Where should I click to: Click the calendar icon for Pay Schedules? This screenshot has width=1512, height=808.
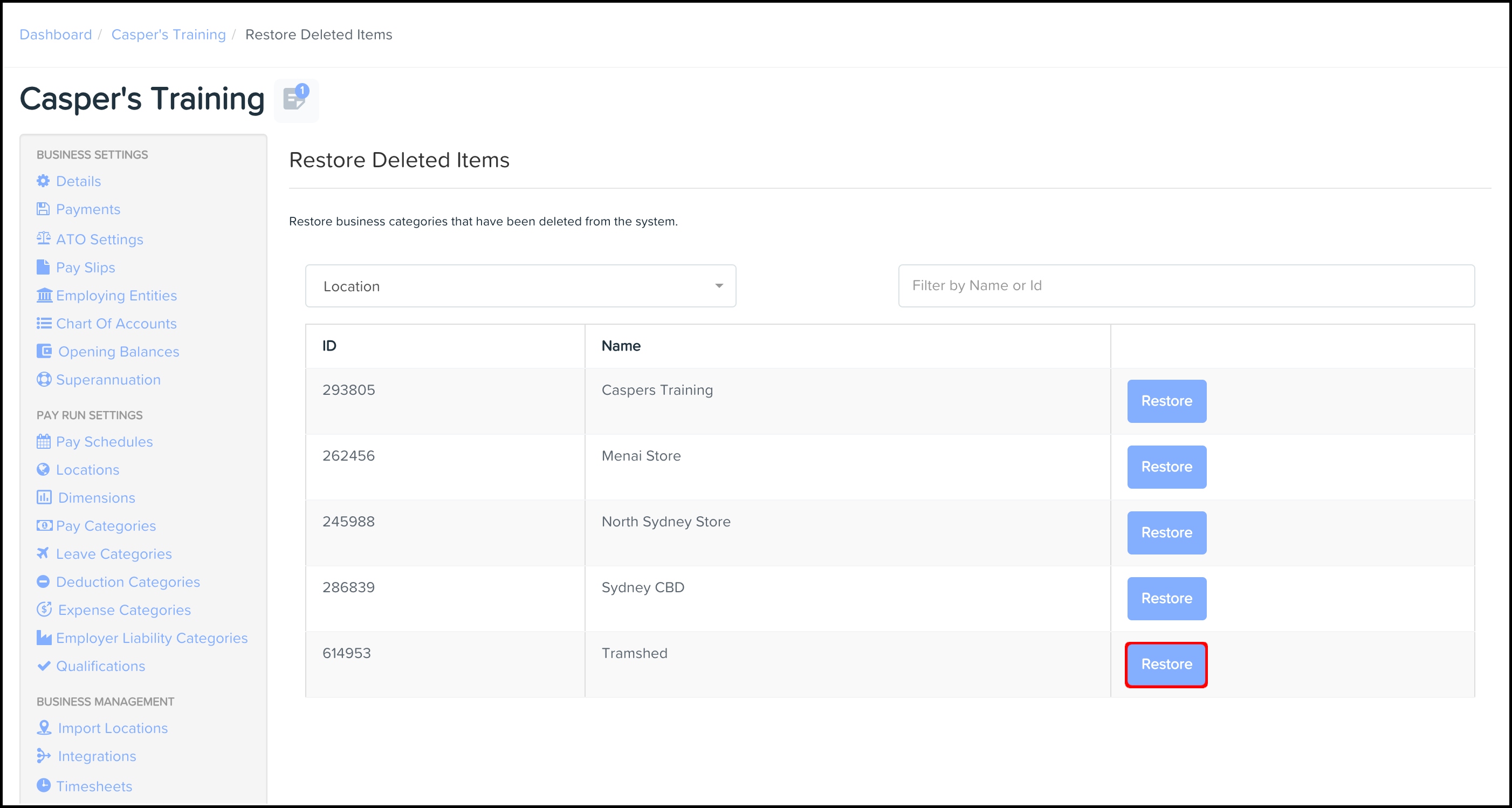pyautogui.click(x=44, y=441)
